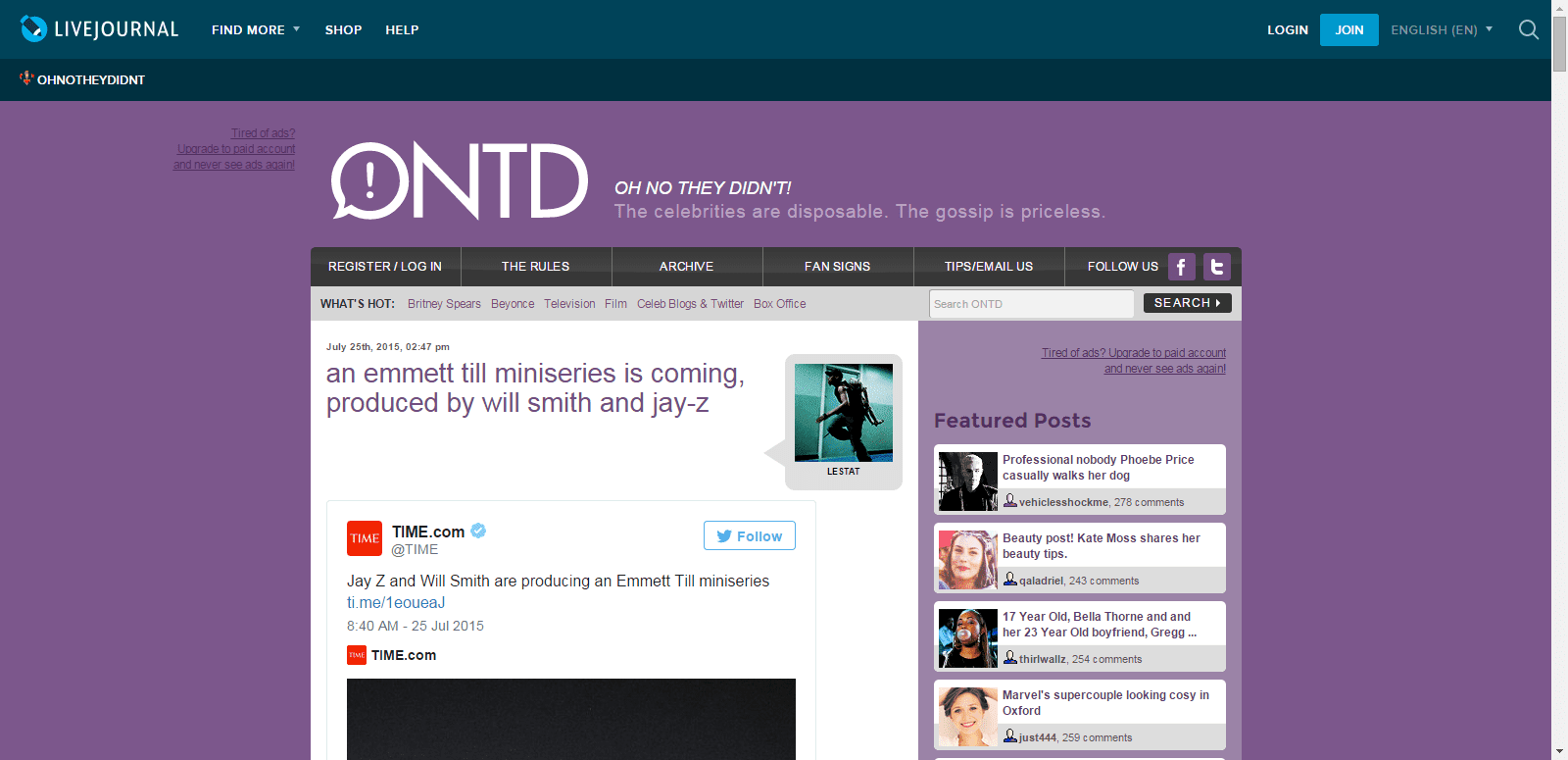This screenshot has width=1568, height=760.
Task: Open the FAN SIGNS tab
Action: tap(838, 267)
